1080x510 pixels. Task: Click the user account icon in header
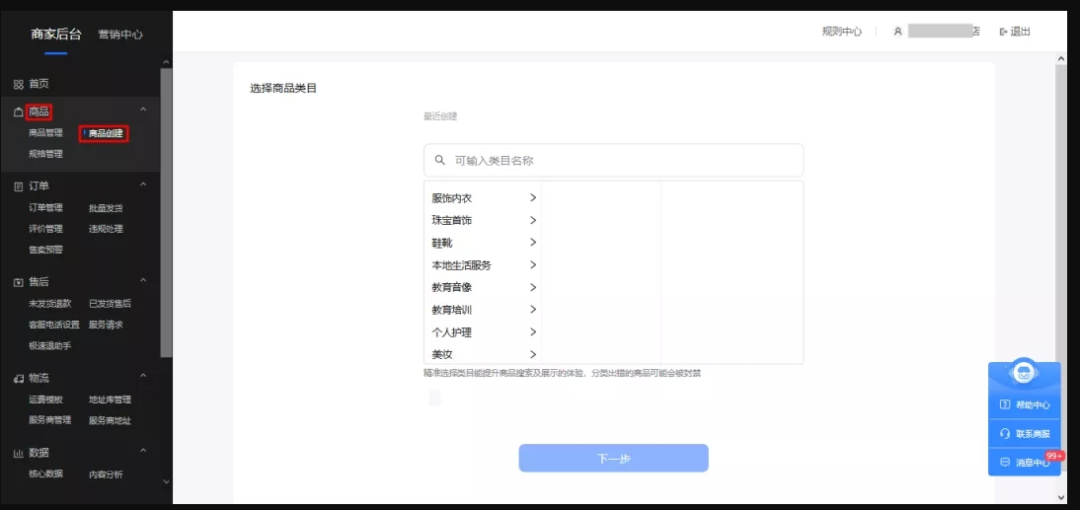897,32
